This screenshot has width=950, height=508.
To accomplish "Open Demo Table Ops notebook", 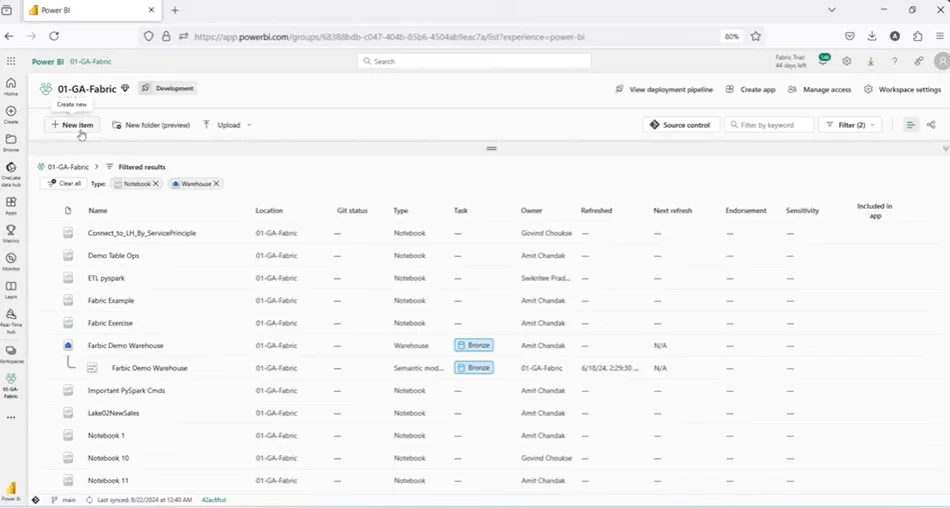I will 113,255.
